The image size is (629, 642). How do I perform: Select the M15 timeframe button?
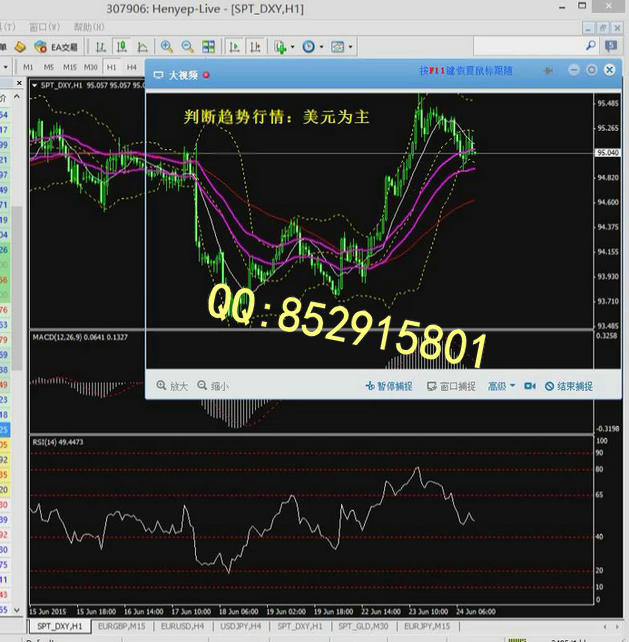[x=70, y=67]
